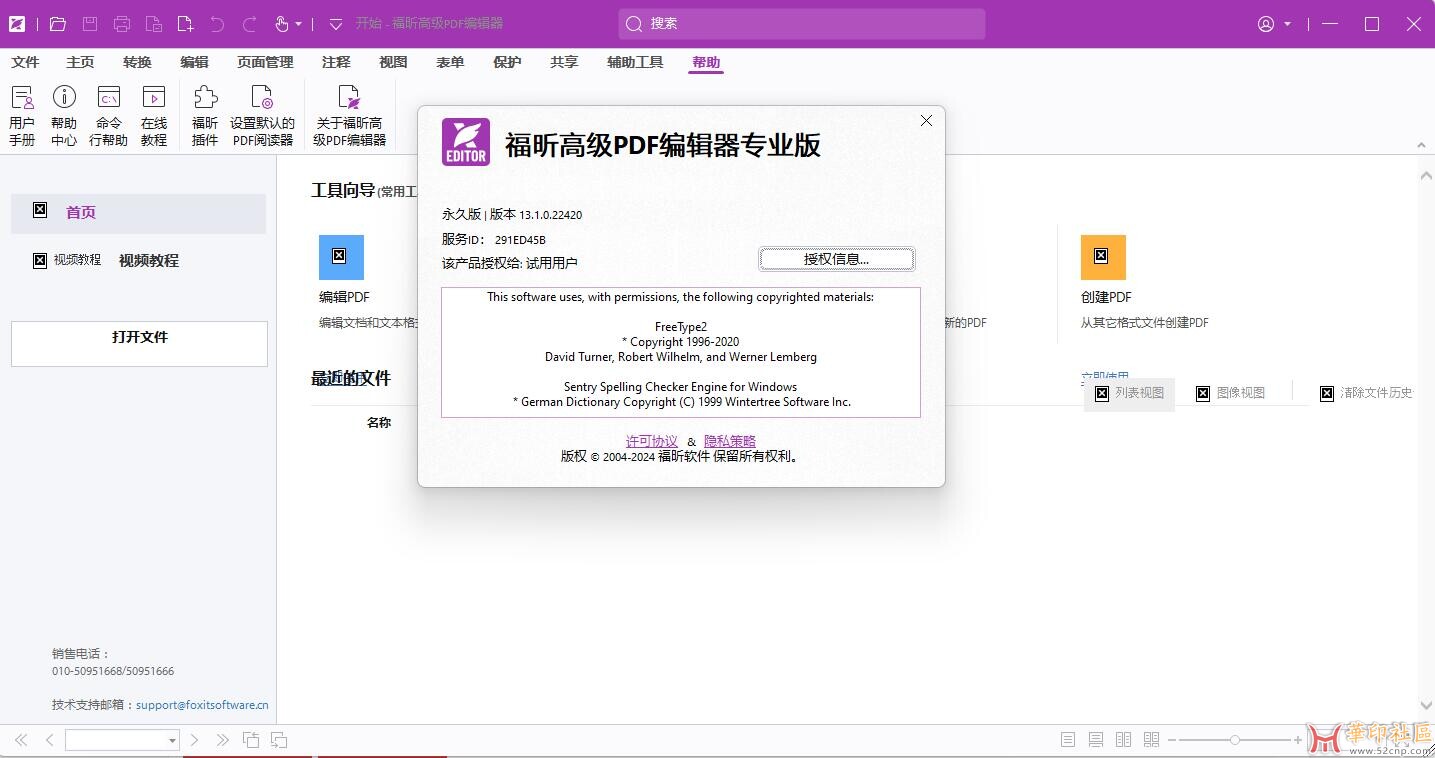Screen dimensions: 1435x758
Task: Select the Hand tool icon in title bar
Action: pos(282,24)
